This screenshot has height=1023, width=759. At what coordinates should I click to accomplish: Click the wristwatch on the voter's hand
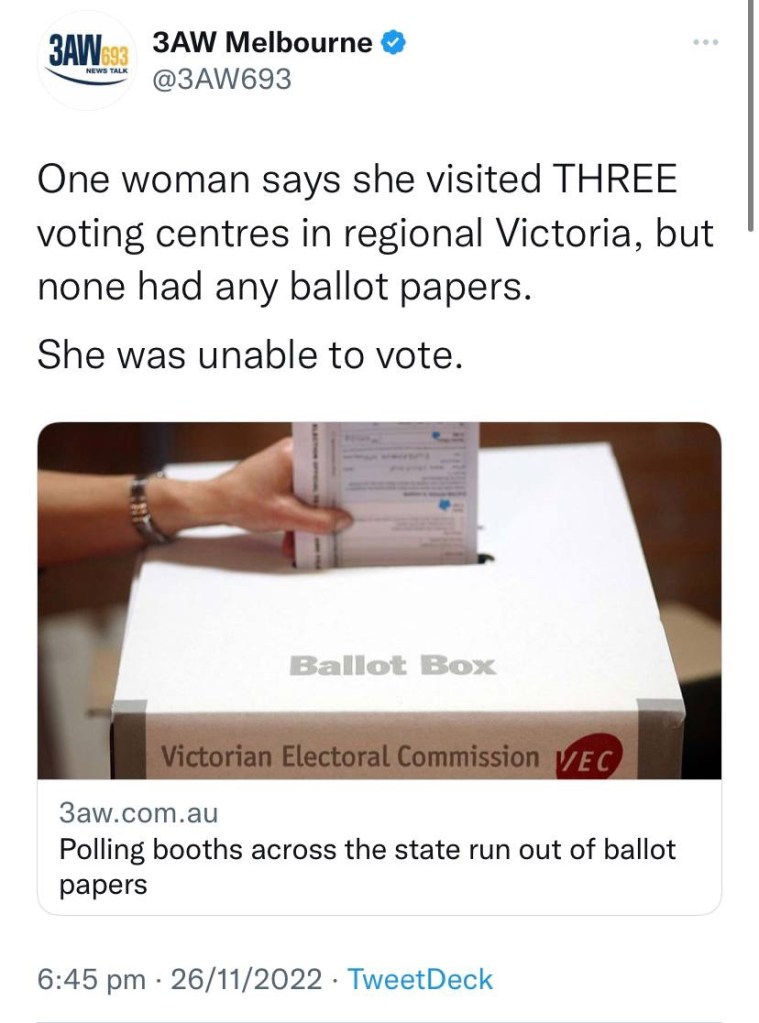(x=147, y=506)
